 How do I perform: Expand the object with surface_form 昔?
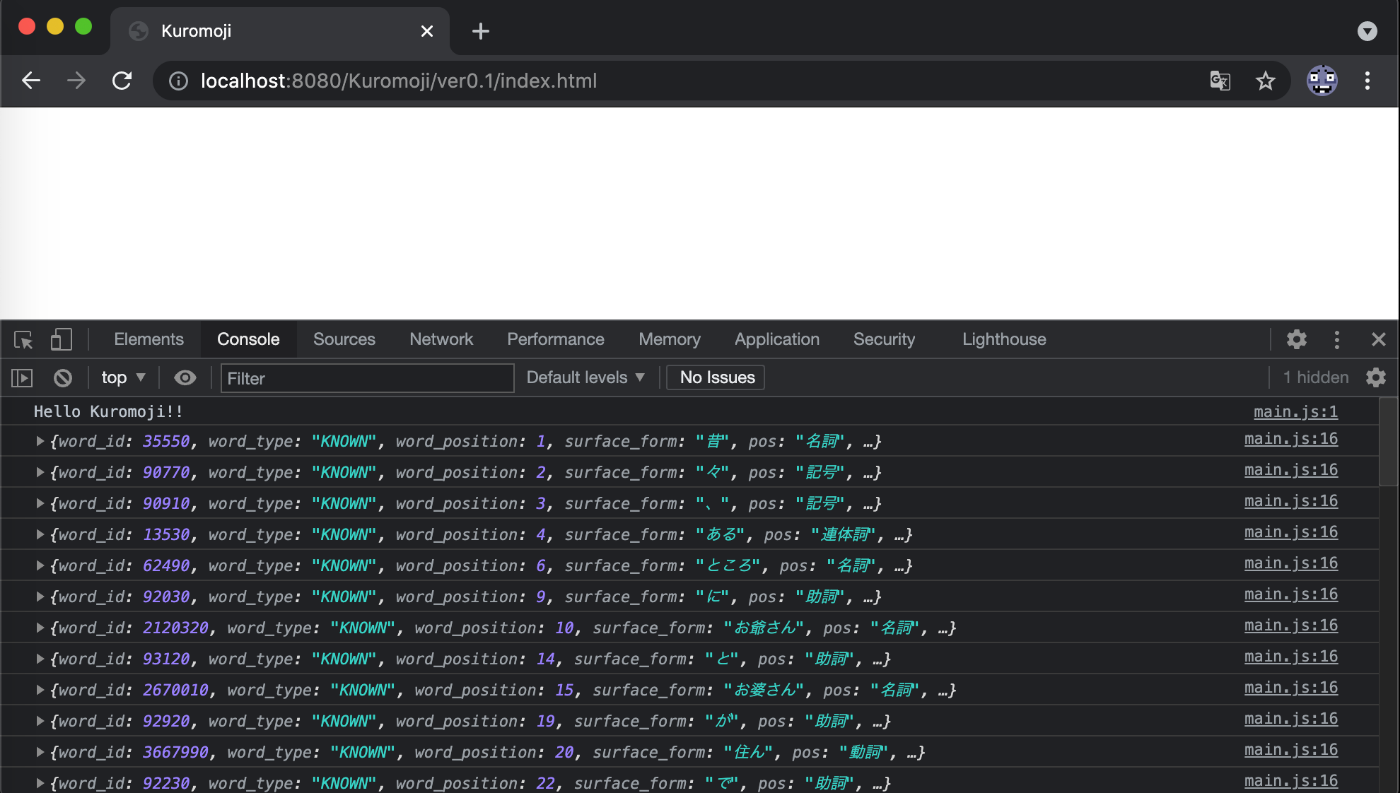pos(41,441)
